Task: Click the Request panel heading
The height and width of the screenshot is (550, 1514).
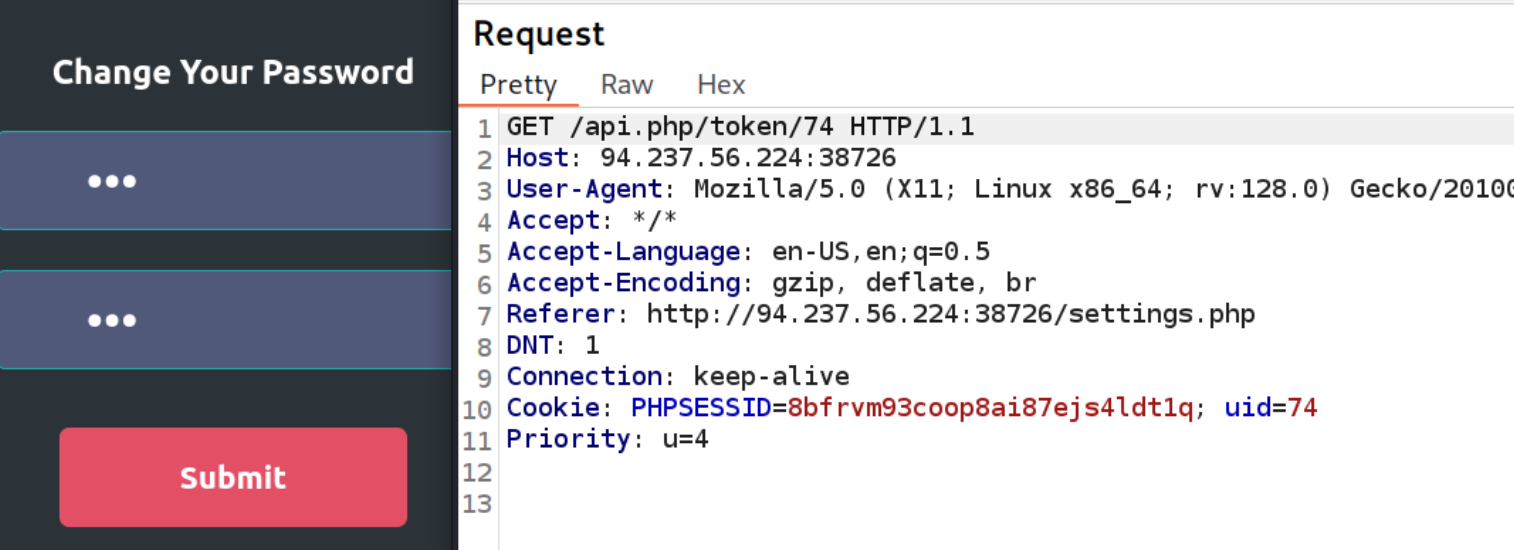Action: click(x=539, y=34)
